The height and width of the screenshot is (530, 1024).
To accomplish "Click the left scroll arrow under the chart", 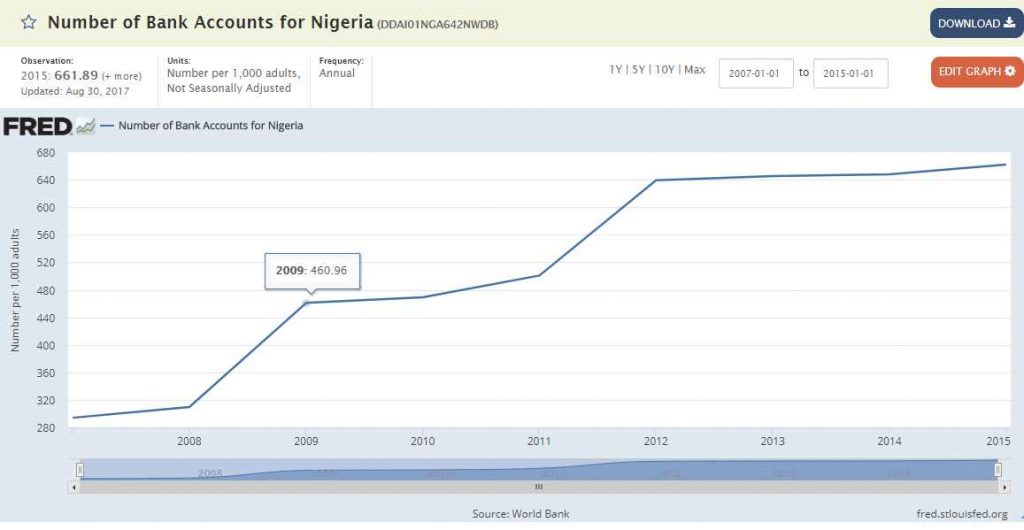I will 73,486.
